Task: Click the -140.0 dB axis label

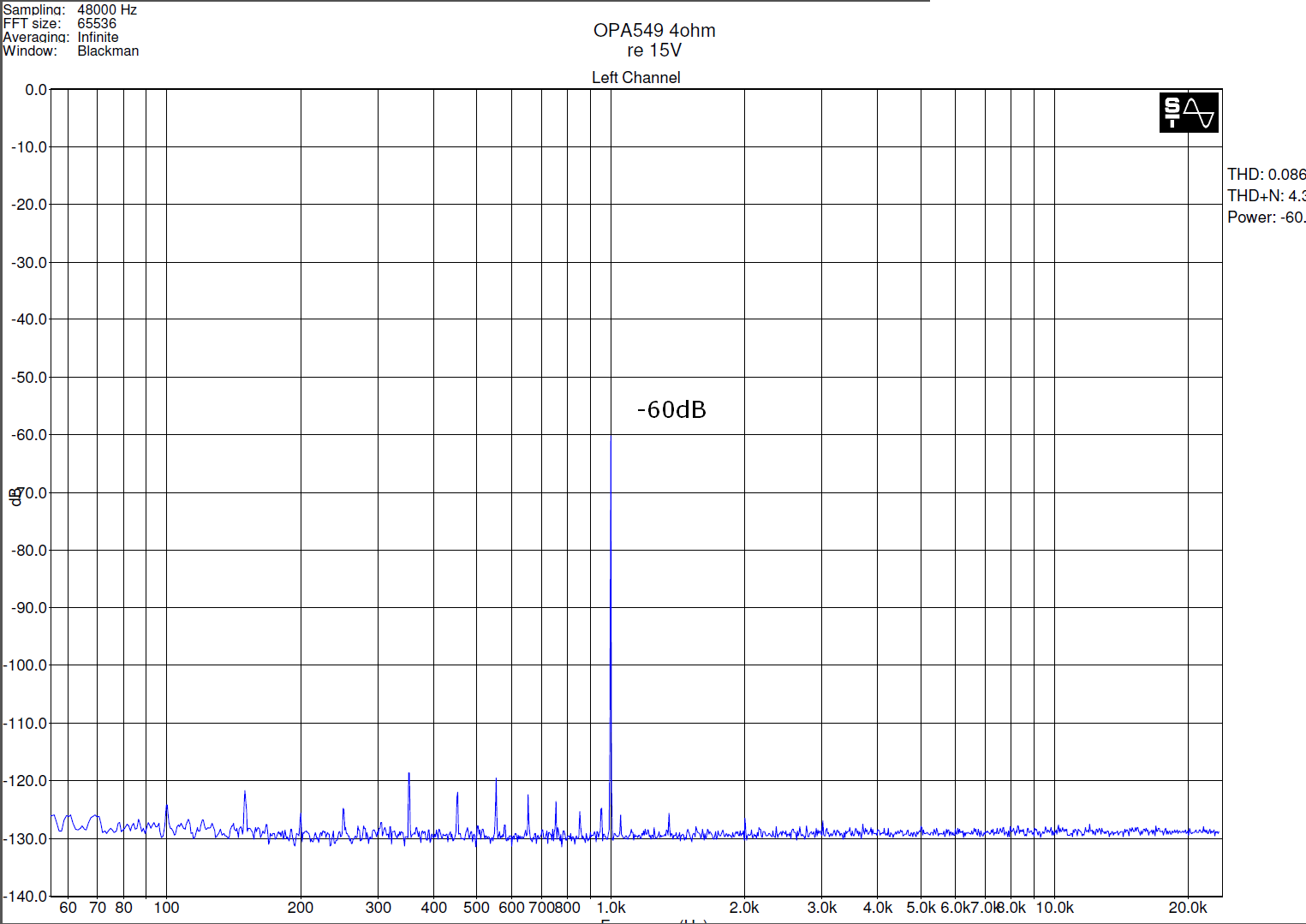Action: 26,897
